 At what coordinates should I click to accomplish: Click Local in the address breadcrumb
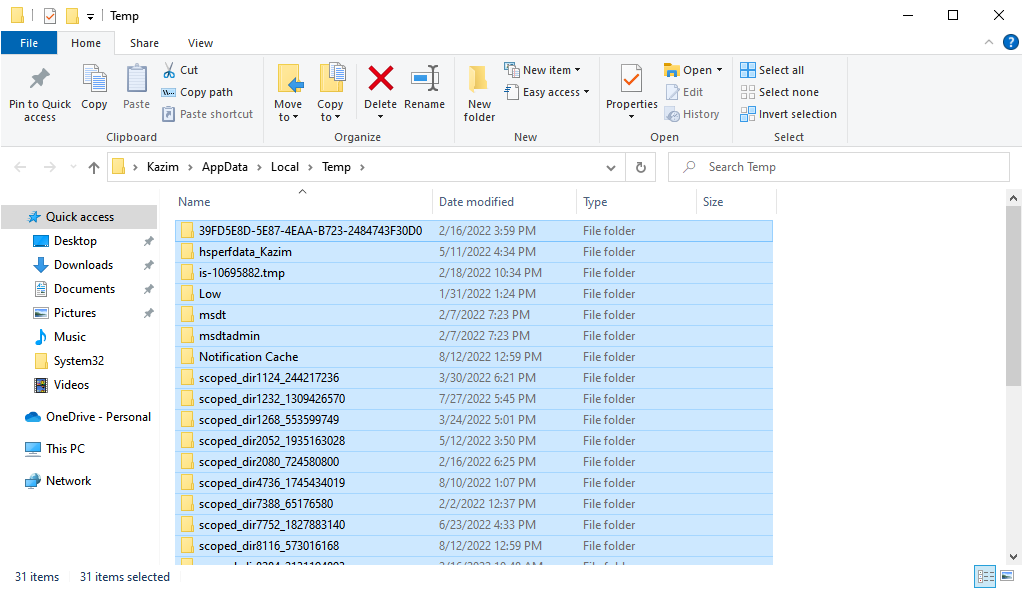[x=285, y=167]
